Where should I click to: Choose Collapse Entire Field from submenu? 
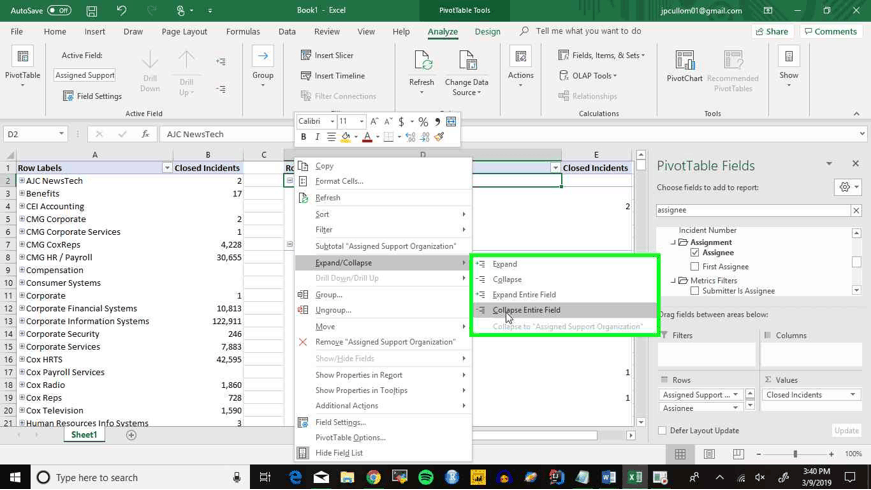tap(565, 310)
